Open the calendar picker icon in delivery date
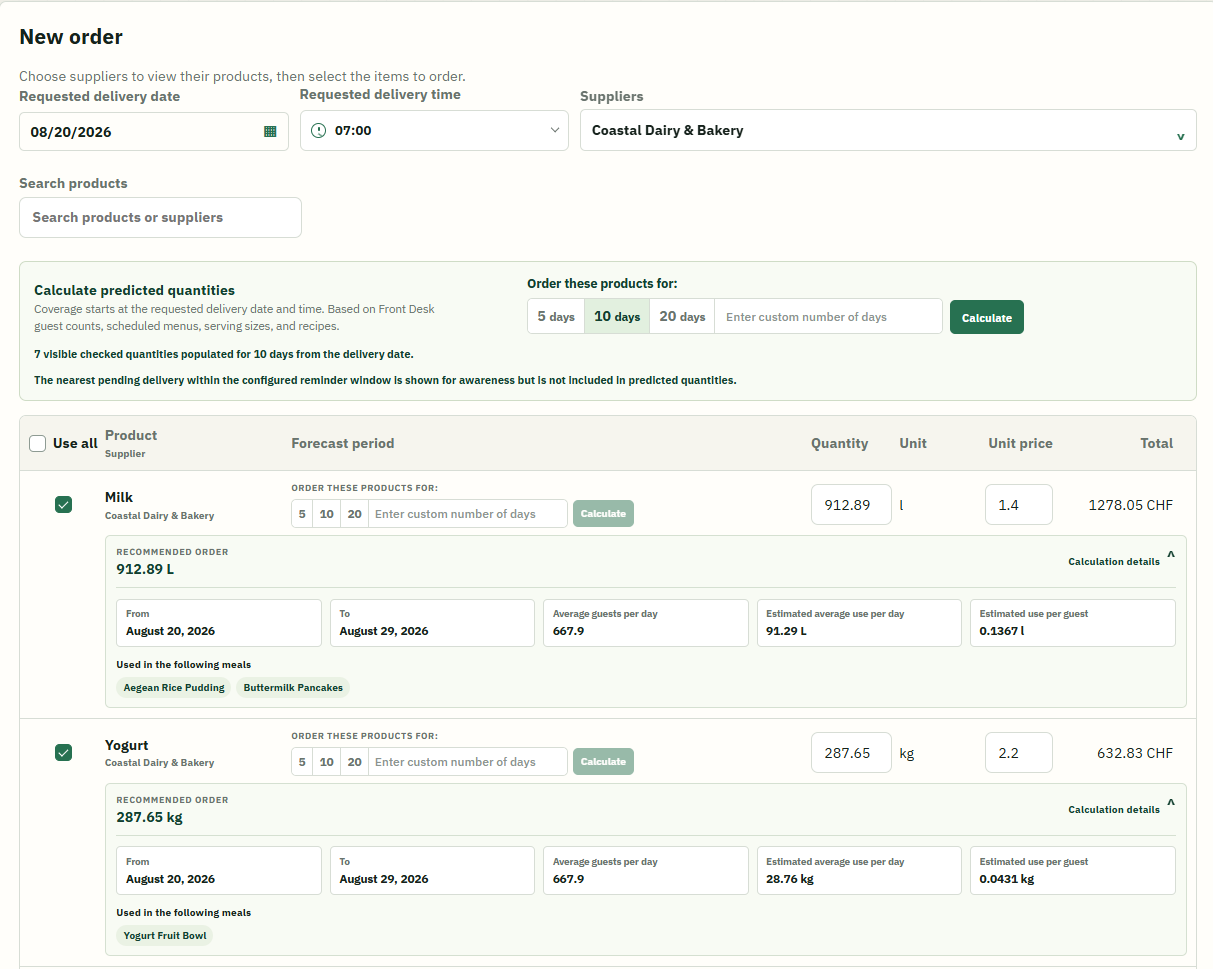The height and width of the screenshot is (969, 1213). click(x=270, y=131)
